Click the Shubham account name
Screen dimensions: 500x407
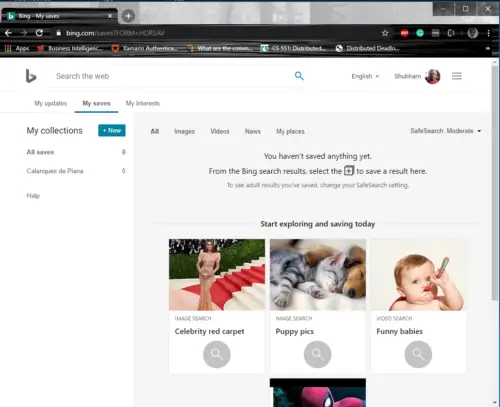pos(407,76)
